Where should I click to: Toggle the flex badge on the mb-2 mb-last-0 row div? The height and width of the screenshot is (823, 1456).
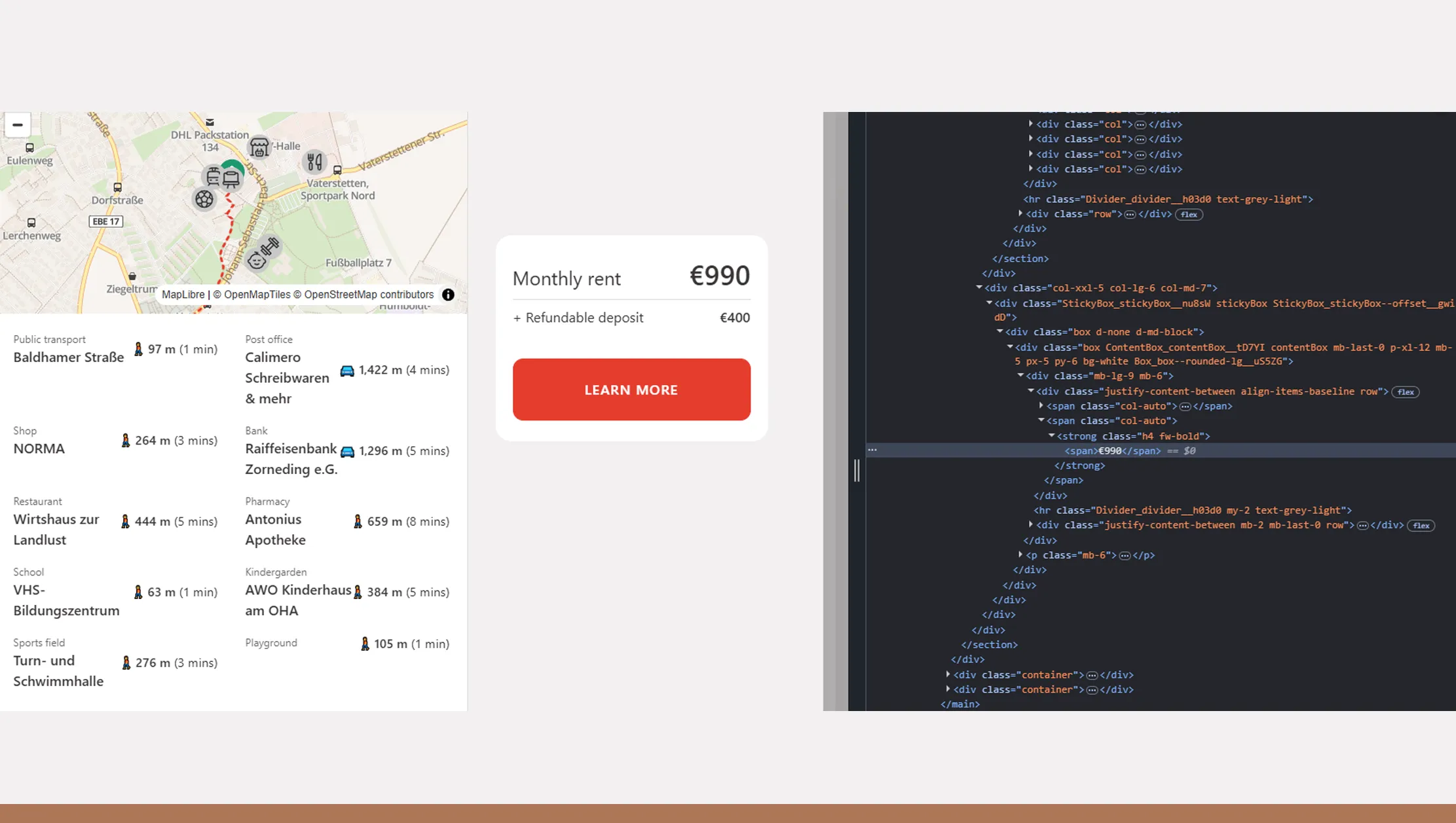pos(1421,525)
